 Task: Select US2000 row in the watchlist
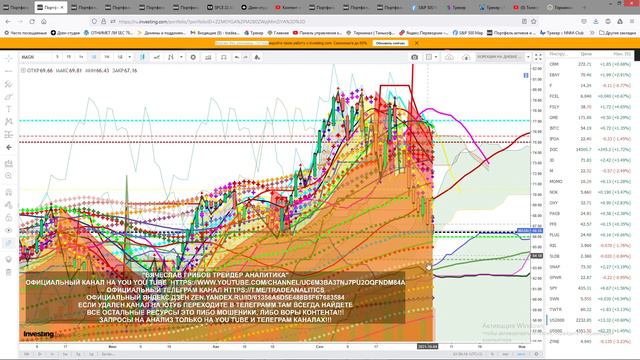[590, 320]
